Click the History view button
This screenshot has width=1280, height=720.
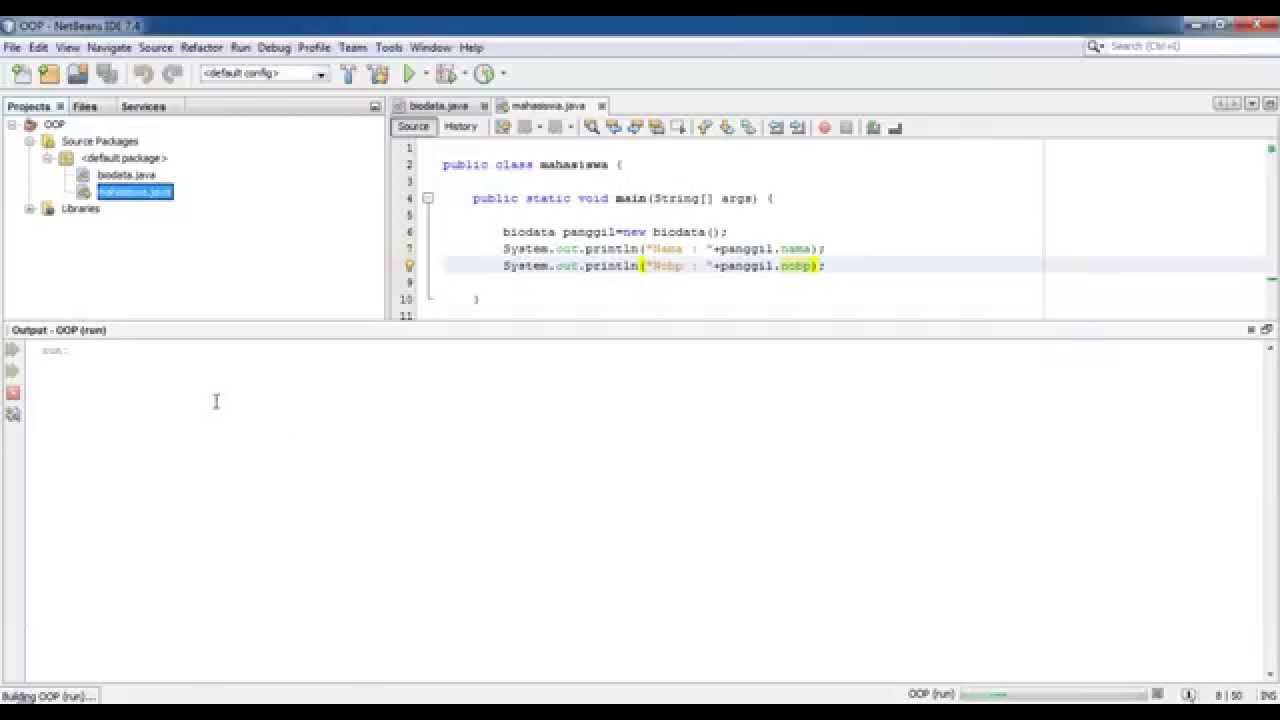click(460, 127)
